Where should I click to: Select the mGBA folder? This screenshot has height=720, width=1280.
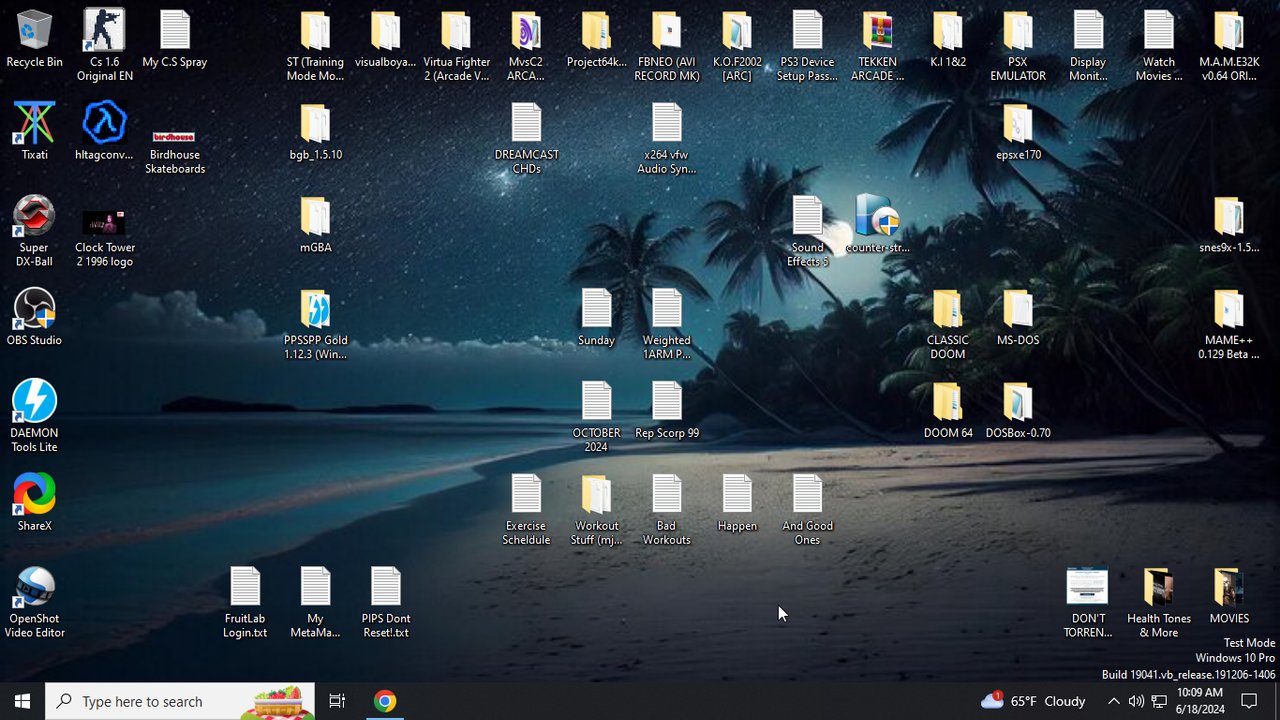tap(315, 225)
